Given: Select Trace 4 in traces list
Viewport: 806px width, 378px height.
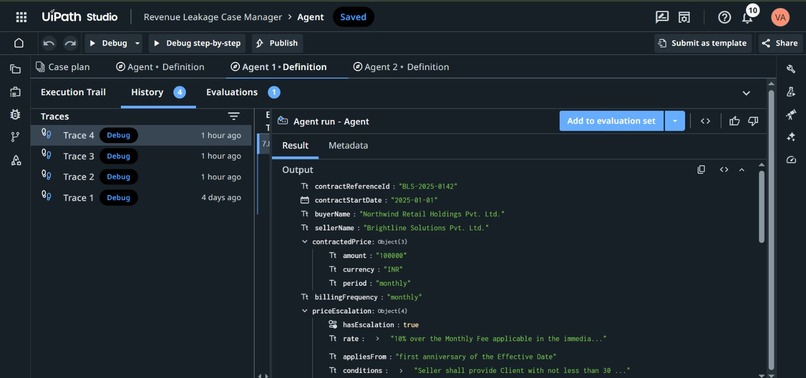Looking at the screenshot, I should tap(141, 135).
